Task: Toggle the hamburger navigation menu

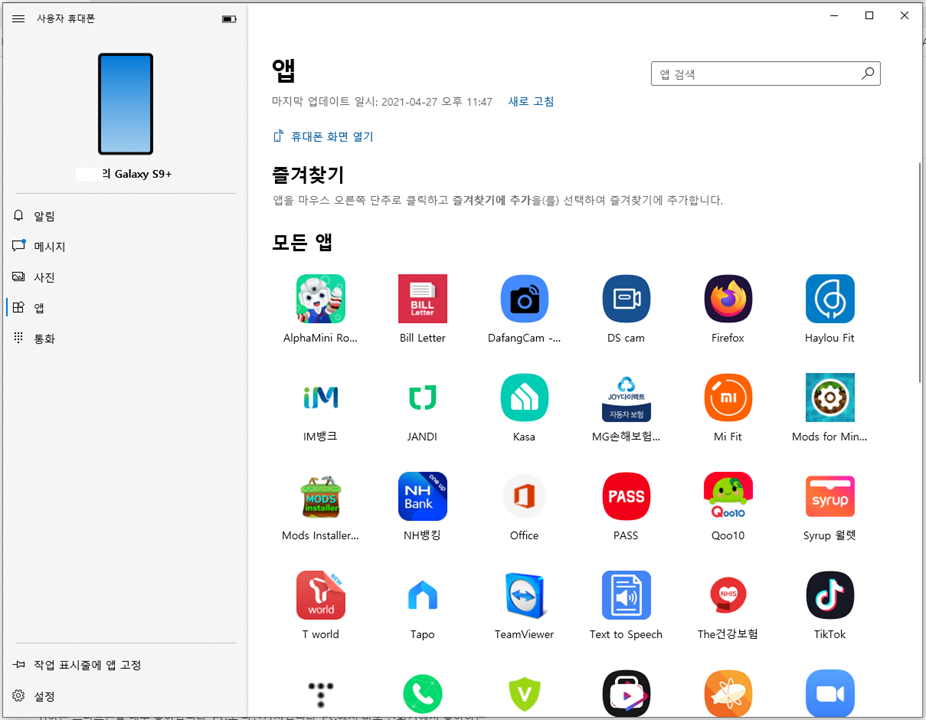Action: 18,18
